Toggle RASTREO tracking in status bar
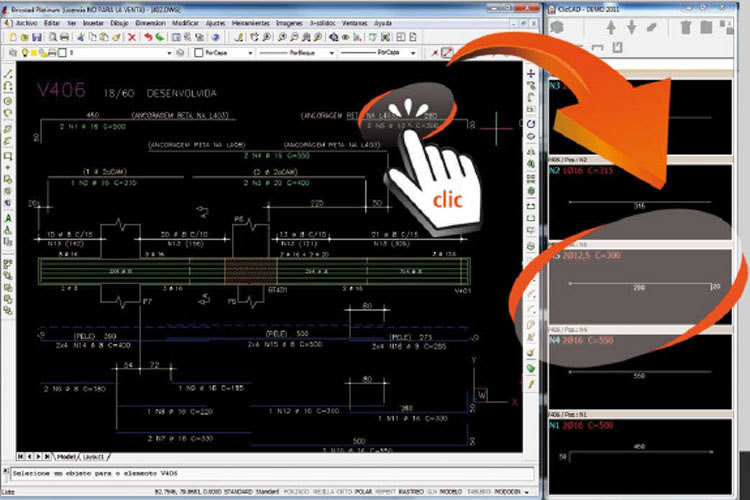 pyautogui.click(x=410, y=492)
